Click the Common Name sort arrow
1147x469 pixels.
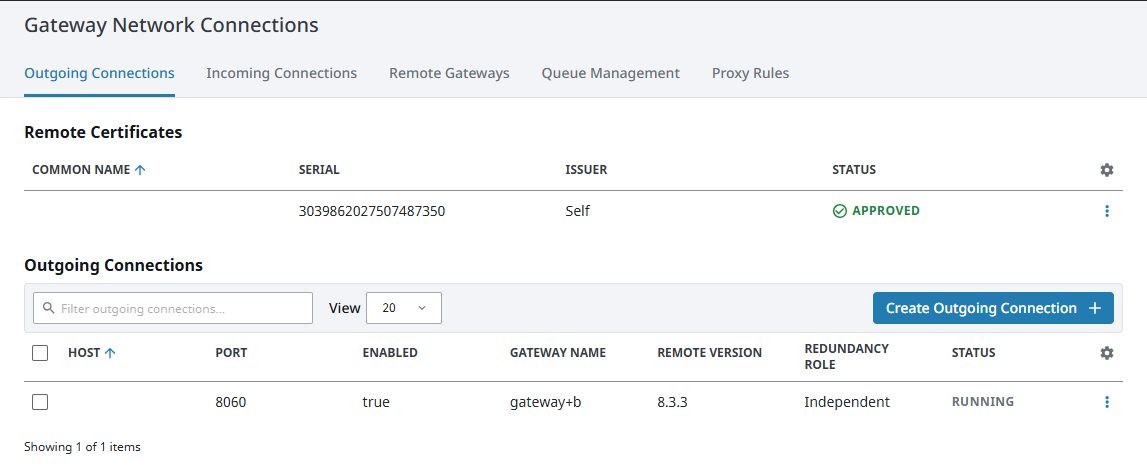(x=140, y=170)
